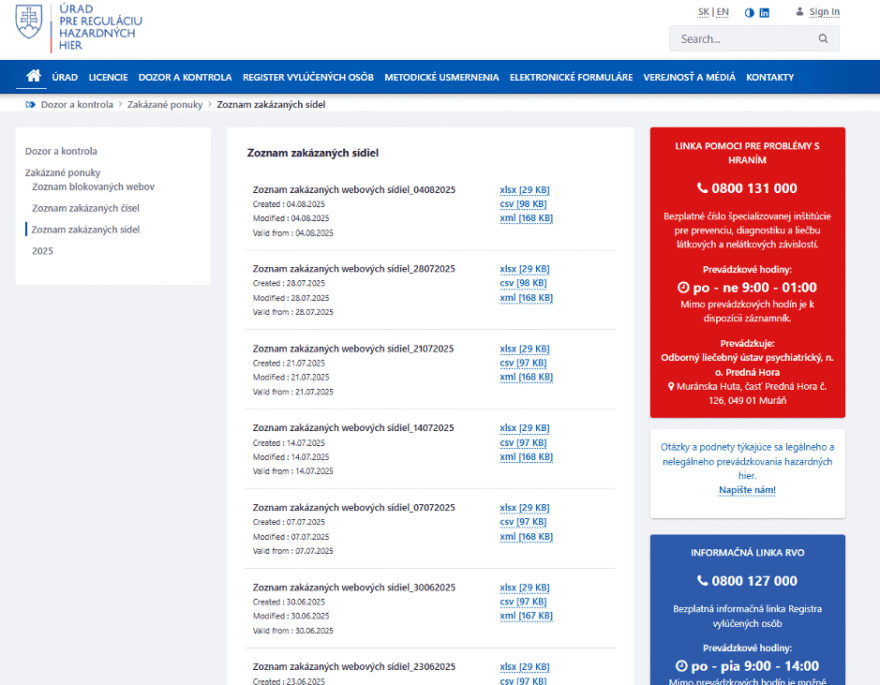Open REGISTER VYLÚČENÝCH OSÔB menu
This screenshot has width=880, height=685.
point(308,77)
